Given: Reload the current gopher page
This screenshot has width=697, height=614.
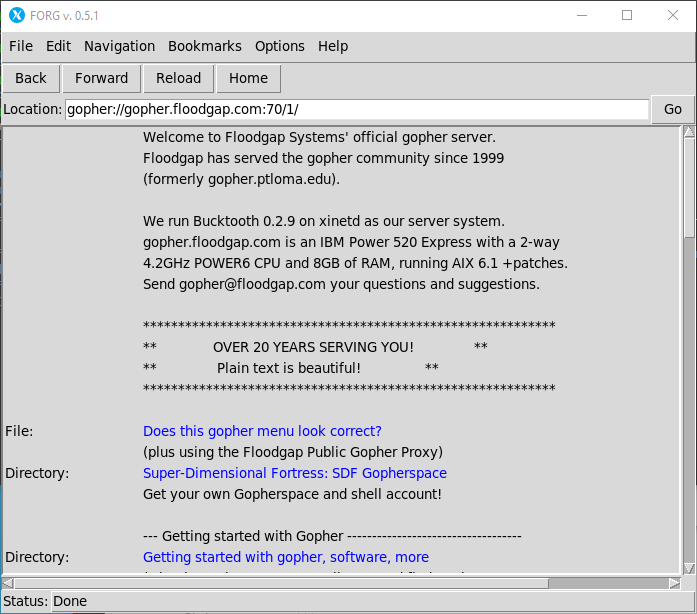Looking at the screenshot, I should coord(178,78).
